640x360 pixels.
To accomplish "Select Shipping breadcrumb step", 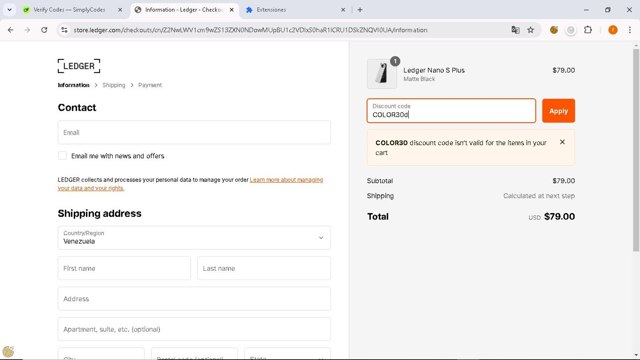I will (x=113, y=85).
